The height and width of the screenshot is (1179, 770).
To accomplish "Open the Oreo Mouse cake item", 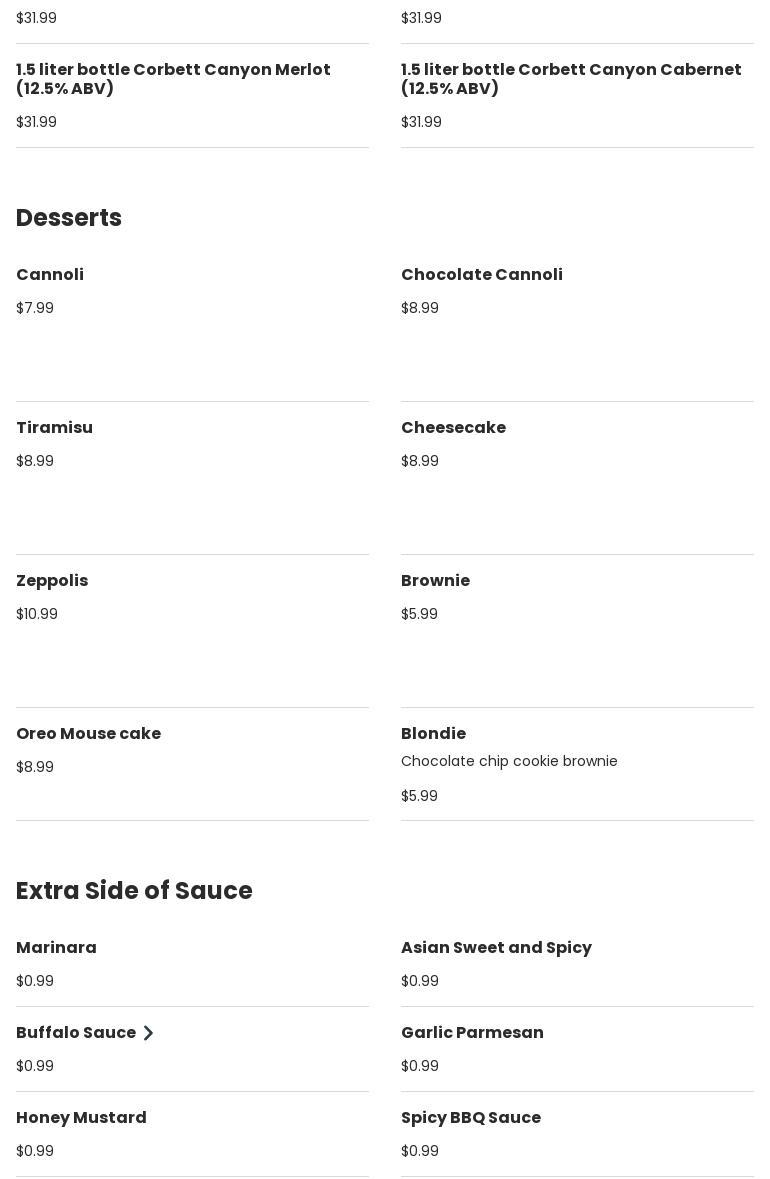I will click(88, 734).
